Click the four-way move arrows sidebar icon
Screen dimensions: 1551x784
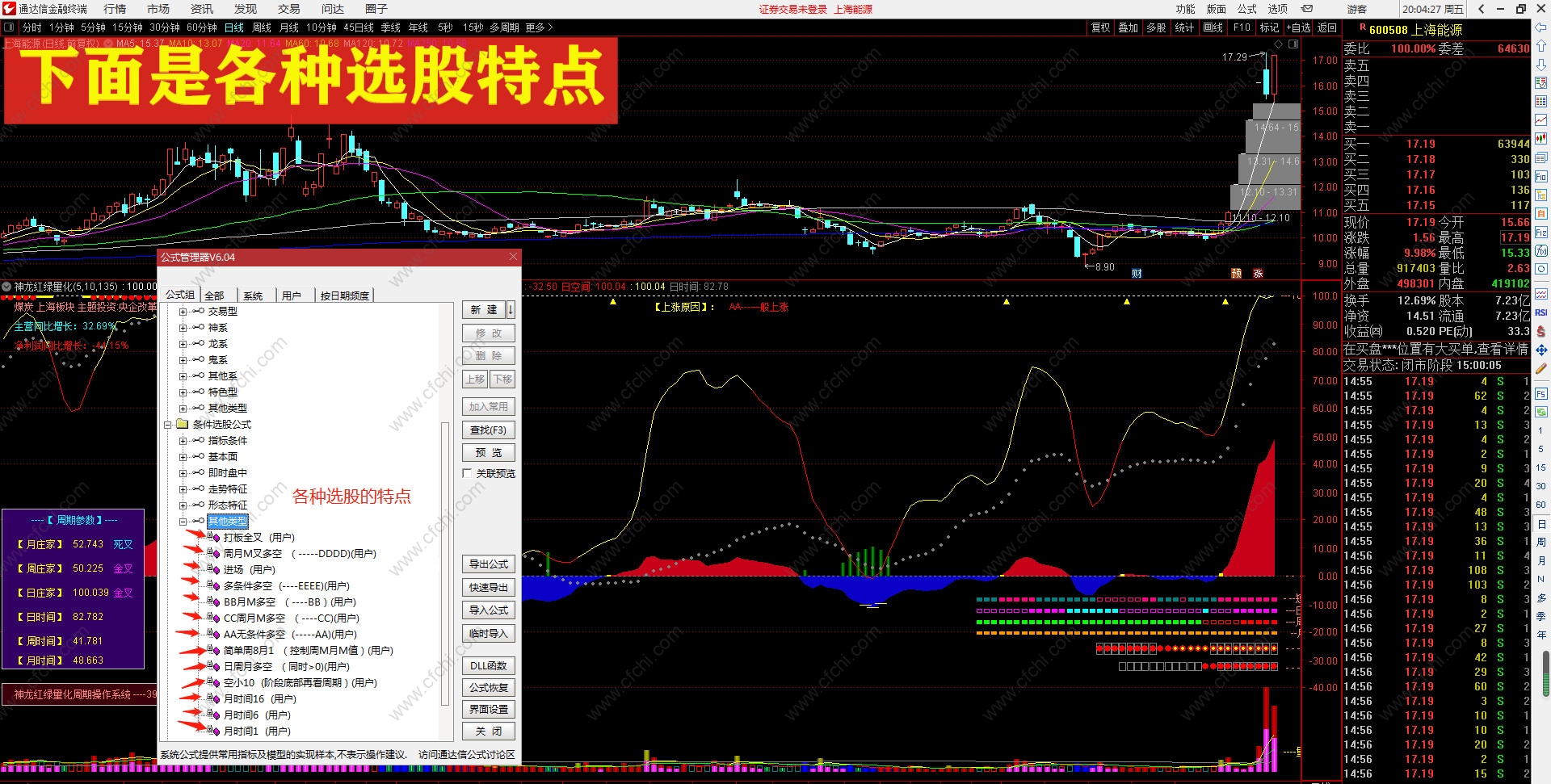coord(1541,350)
